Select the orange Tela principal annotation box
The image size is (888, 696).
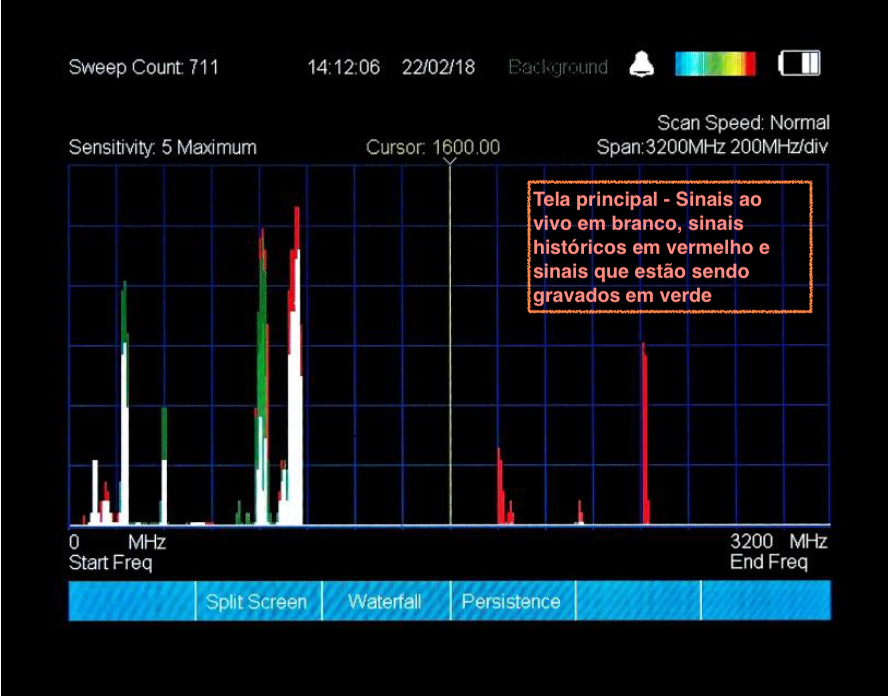(669, 247)
